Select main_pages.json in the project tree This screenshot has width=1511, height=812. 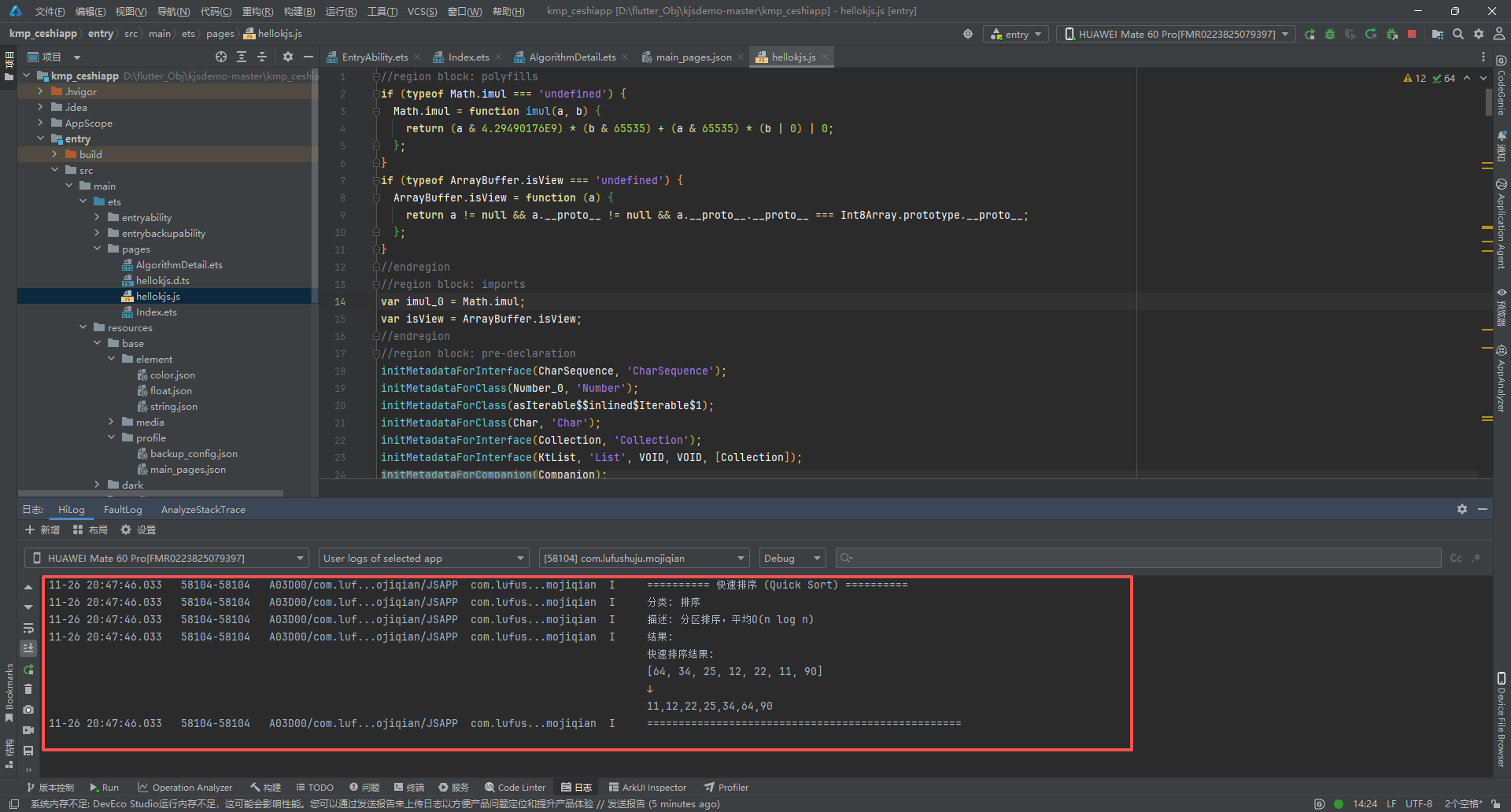[x=187, y=469]
